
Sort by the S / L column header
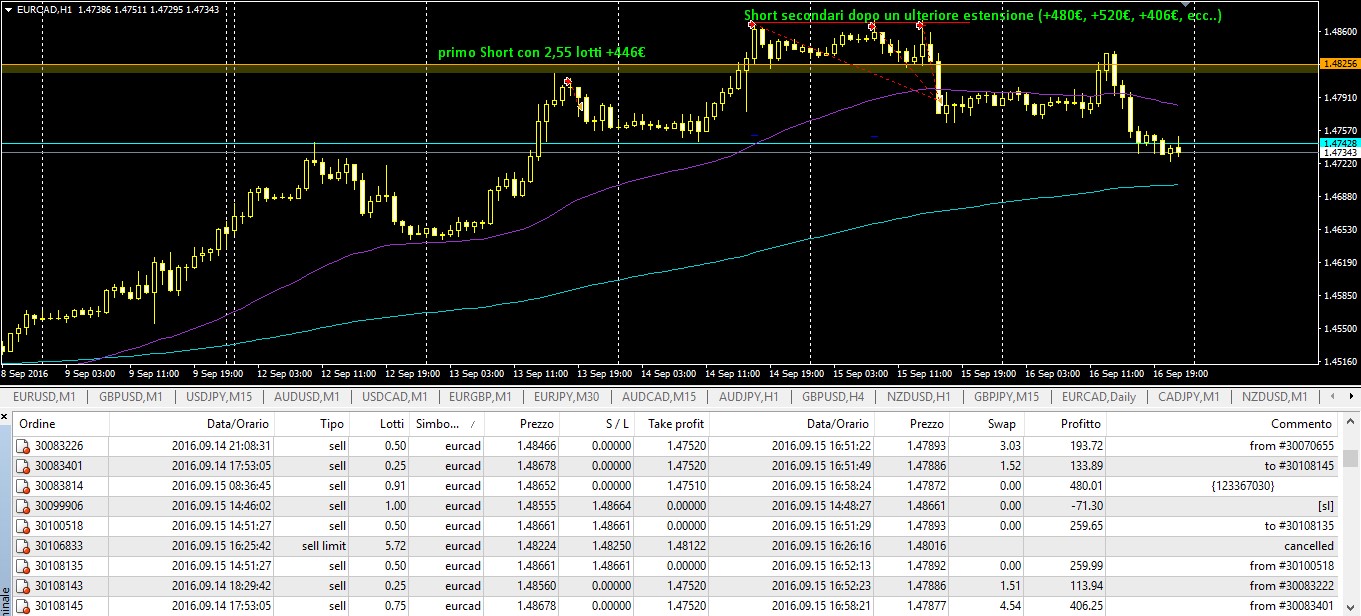coord(596,424)
